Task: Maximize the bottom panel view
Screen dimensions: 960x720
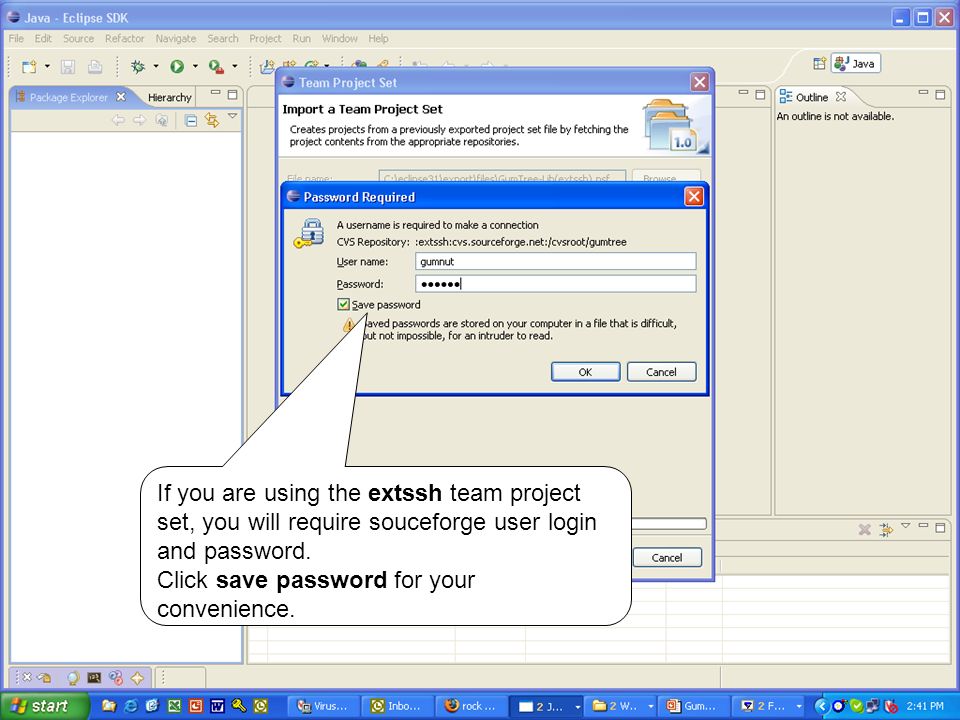Action: (x=940, y=527)
